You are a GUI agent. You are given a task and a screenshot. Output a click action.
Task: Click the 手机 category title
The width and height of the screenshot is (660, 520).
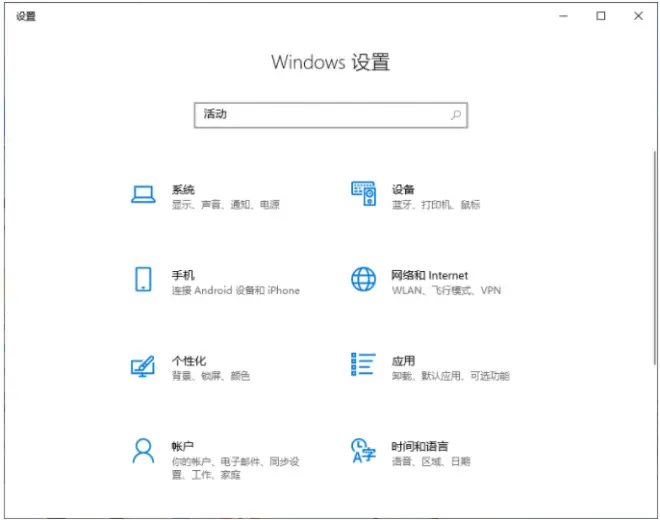click(183, 275)
